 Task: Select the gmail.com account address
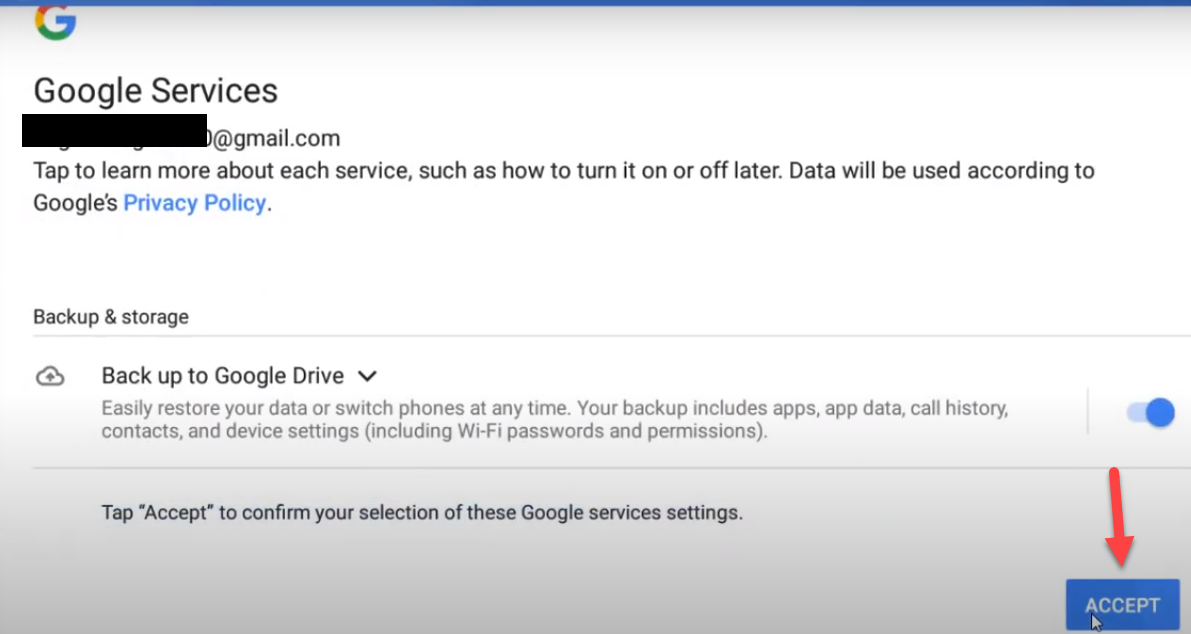(273, 138)
